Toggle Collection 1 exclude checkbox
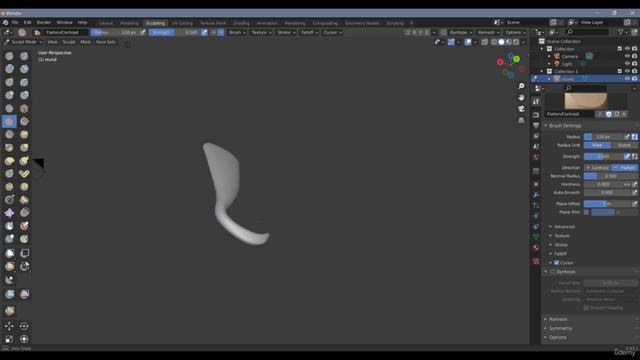Viewport: 640px width, 360px height. (x=620, y=71)
